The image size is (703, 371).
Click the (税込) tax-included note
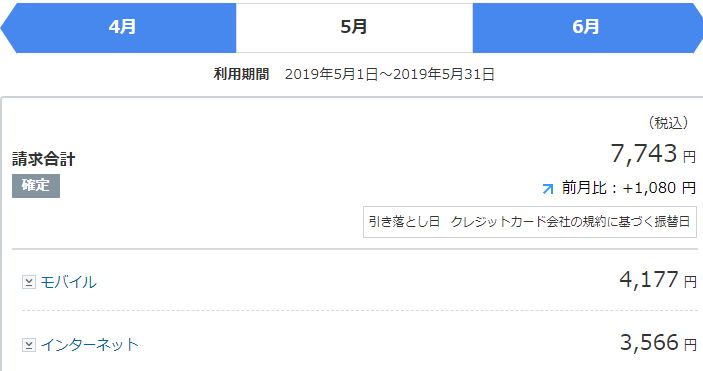668,123
